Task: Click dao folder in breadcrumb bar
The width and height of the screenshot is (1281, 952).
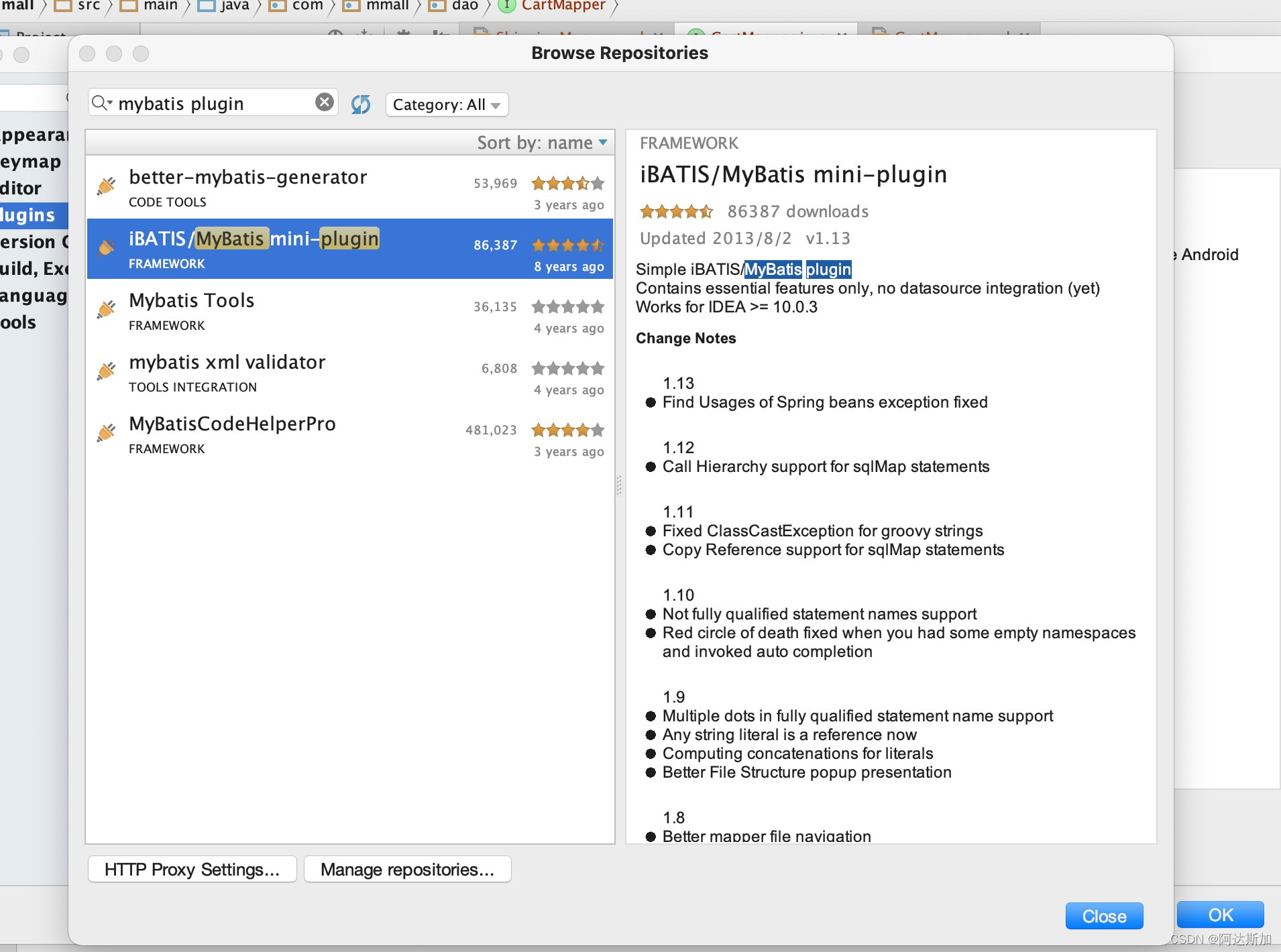Action: tap(453, 5)
